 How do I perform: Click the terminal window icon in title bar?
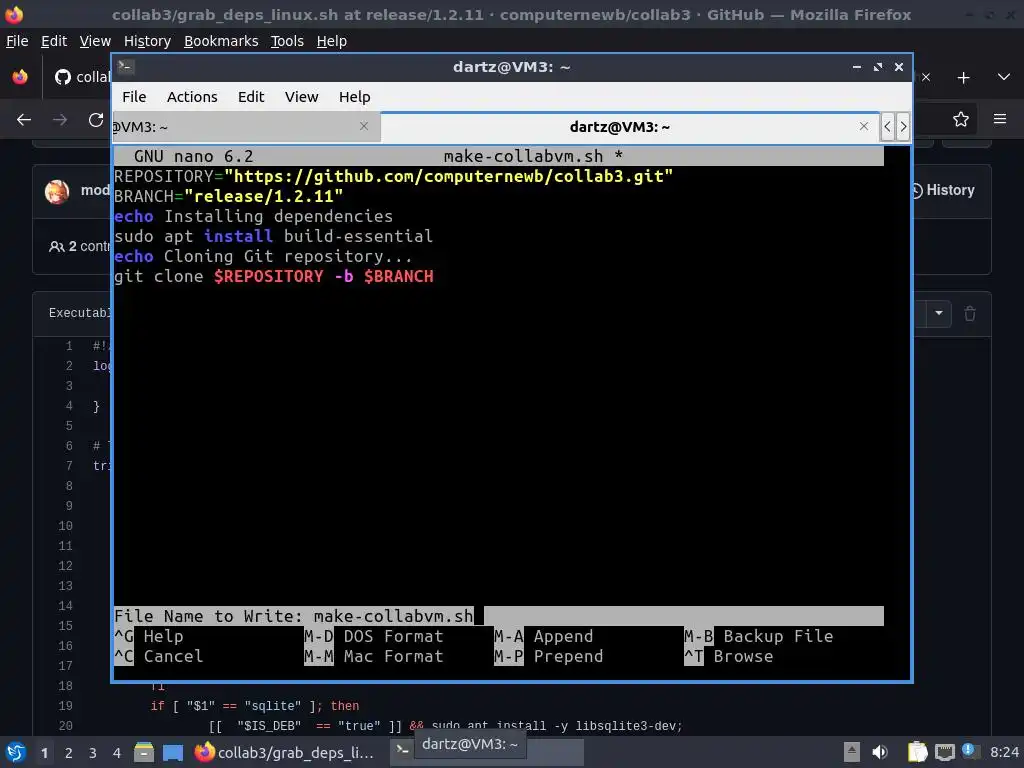125,67
